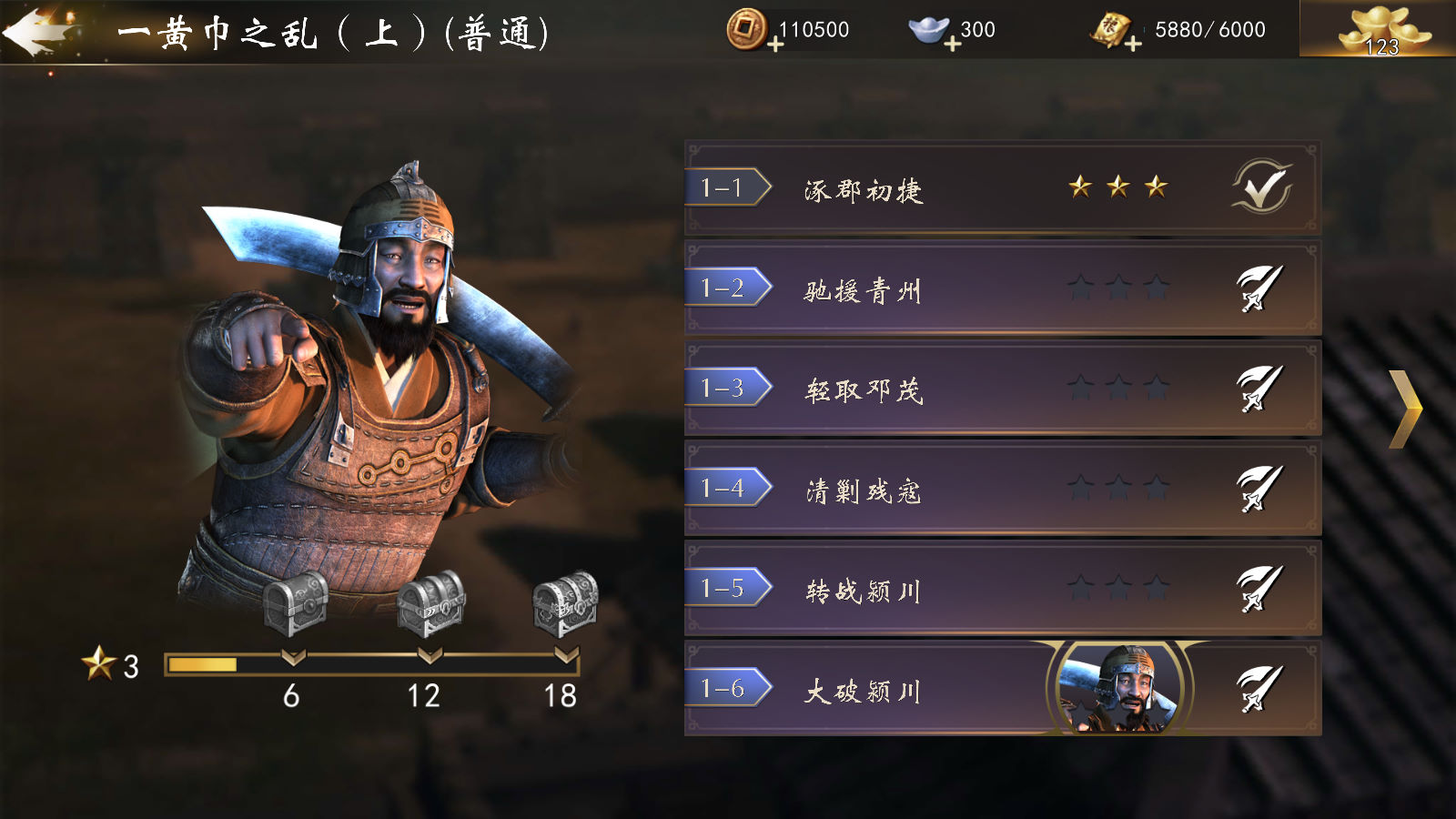Open stage 1-5 转战颍川
The image size is (1456, 819).
[1003, 589]
